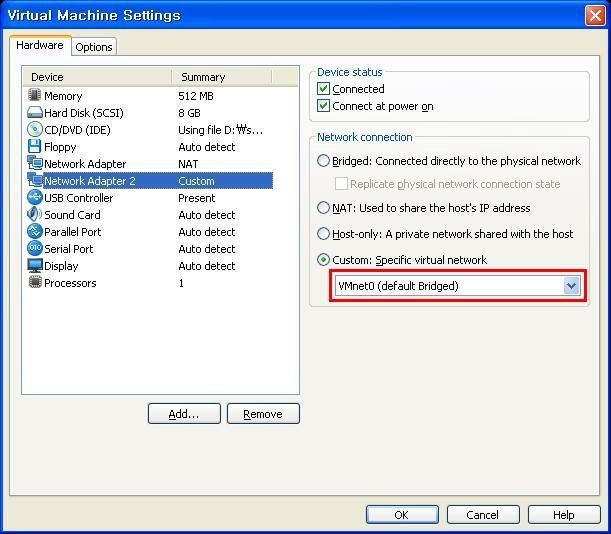Click the Cancel button
611x534 pixels.
click(483, 515)
